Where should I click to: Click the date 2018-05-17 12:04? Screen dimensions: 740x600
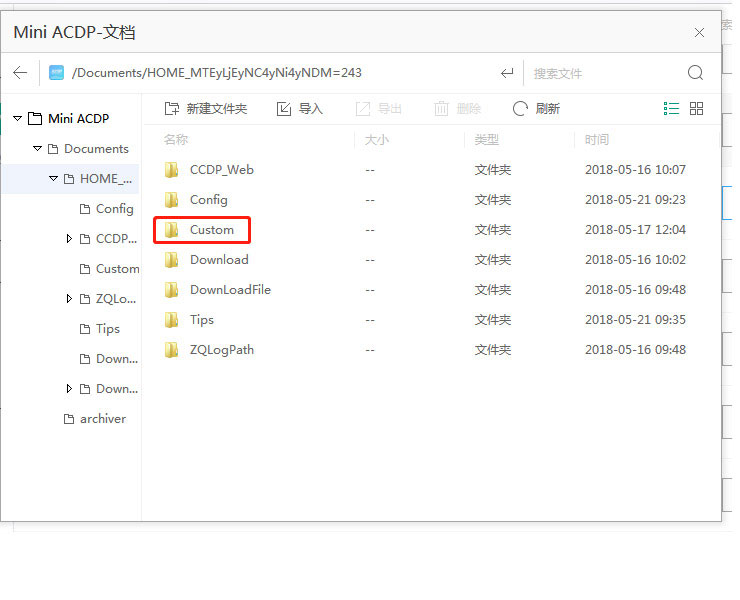tap(635, 230)
